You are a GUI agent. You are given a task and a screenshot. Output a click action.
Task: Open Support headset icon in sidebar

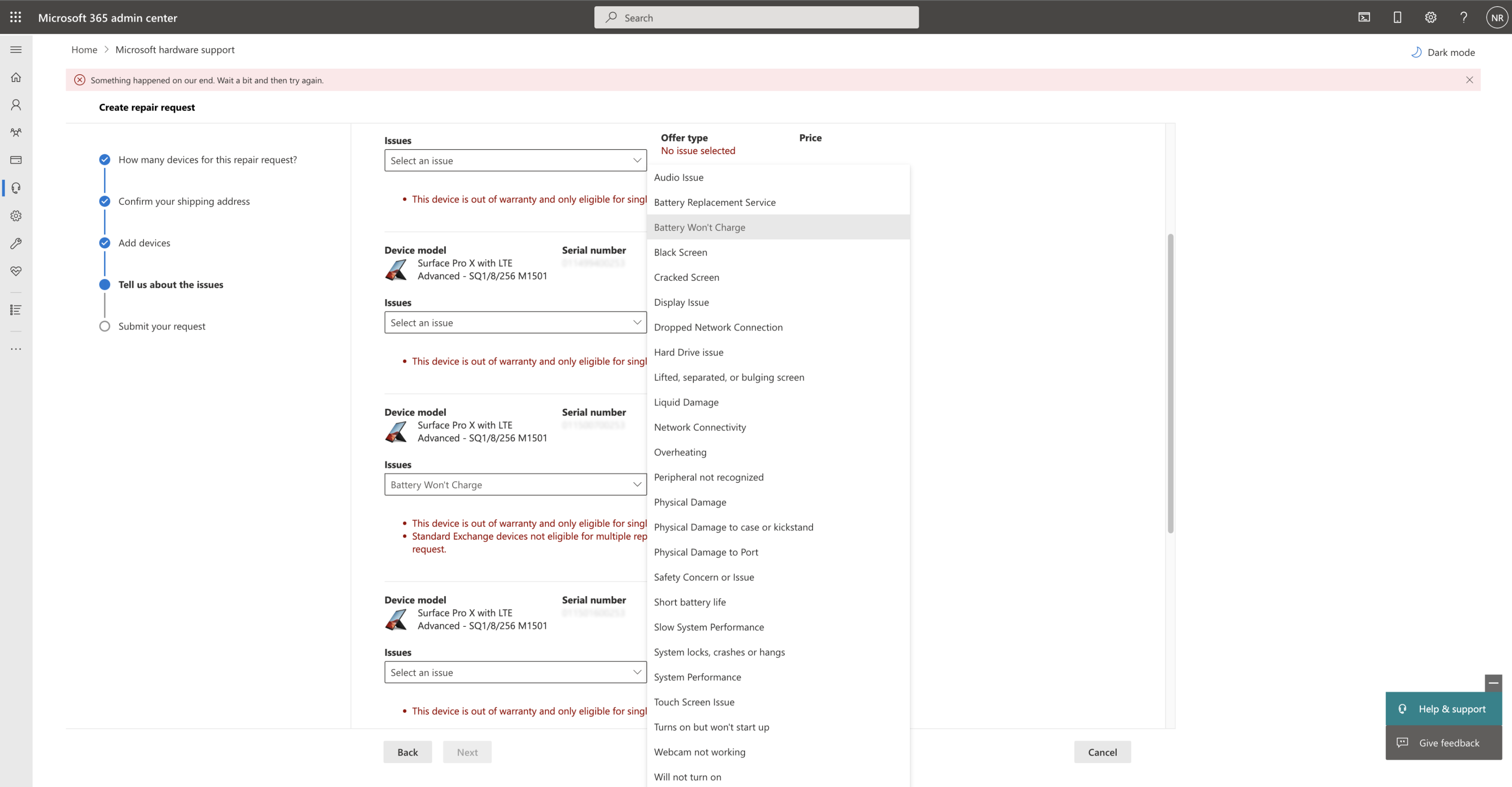[16, 188]
